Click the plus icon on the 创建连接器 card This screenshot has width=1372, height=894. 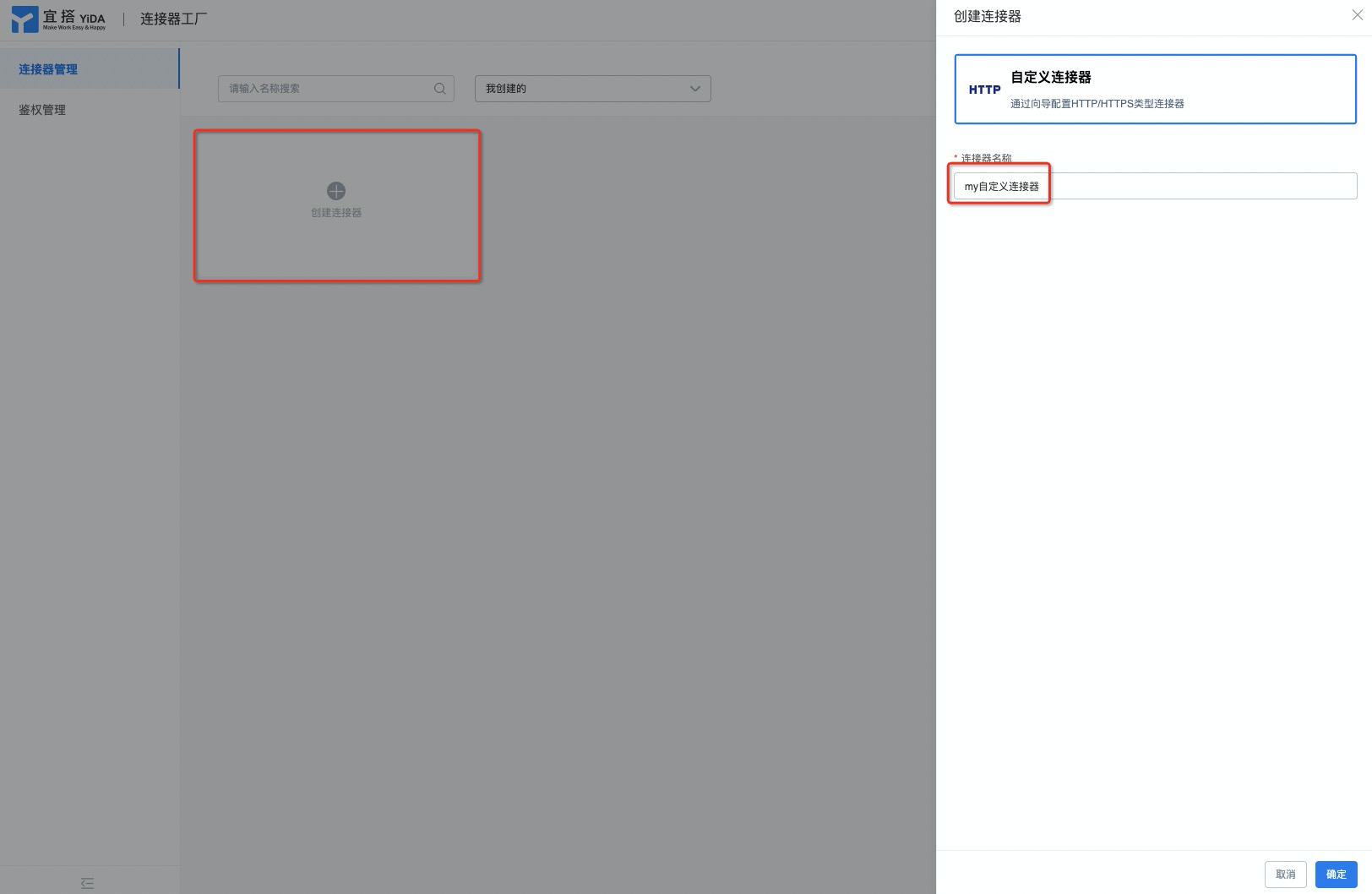(336, 191)
